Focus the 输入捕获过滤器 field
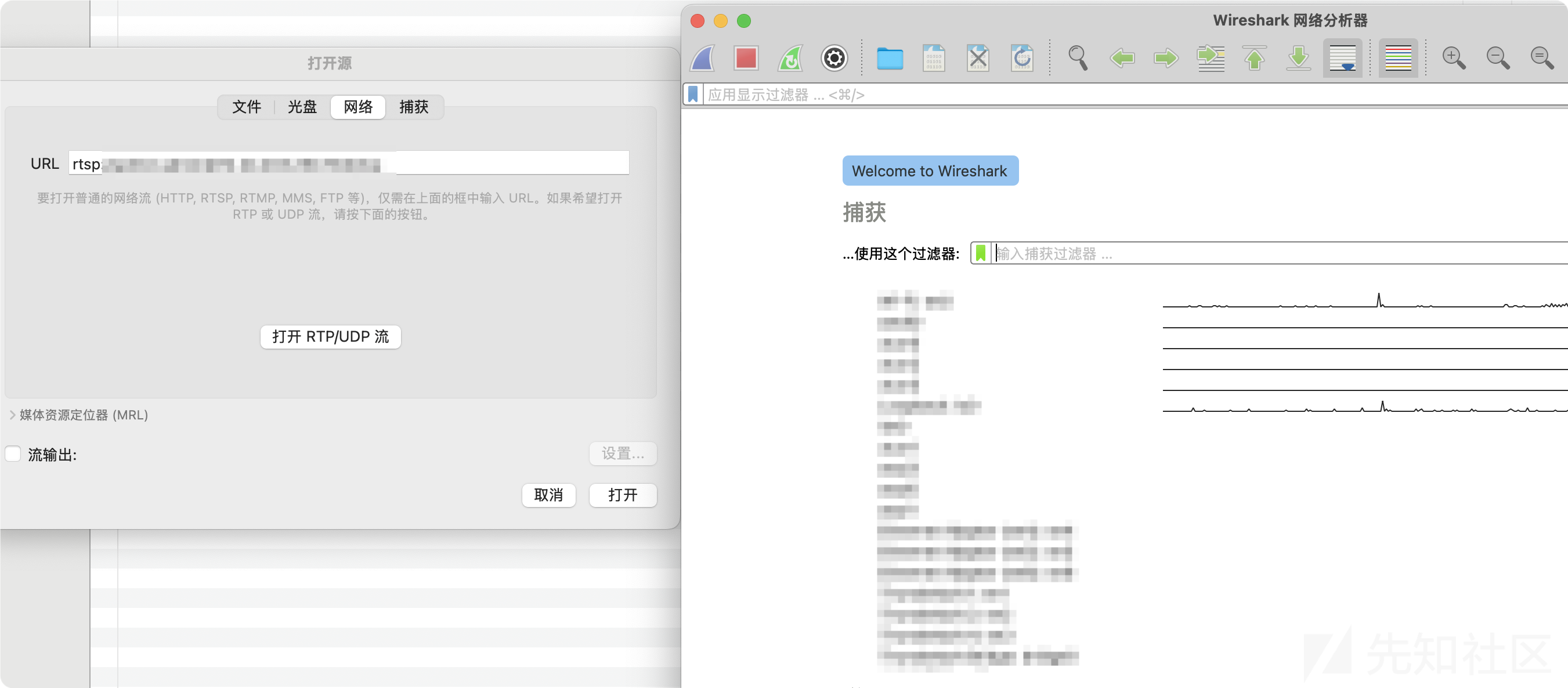Screen dimensions: 1568x688 point(1280,253)
